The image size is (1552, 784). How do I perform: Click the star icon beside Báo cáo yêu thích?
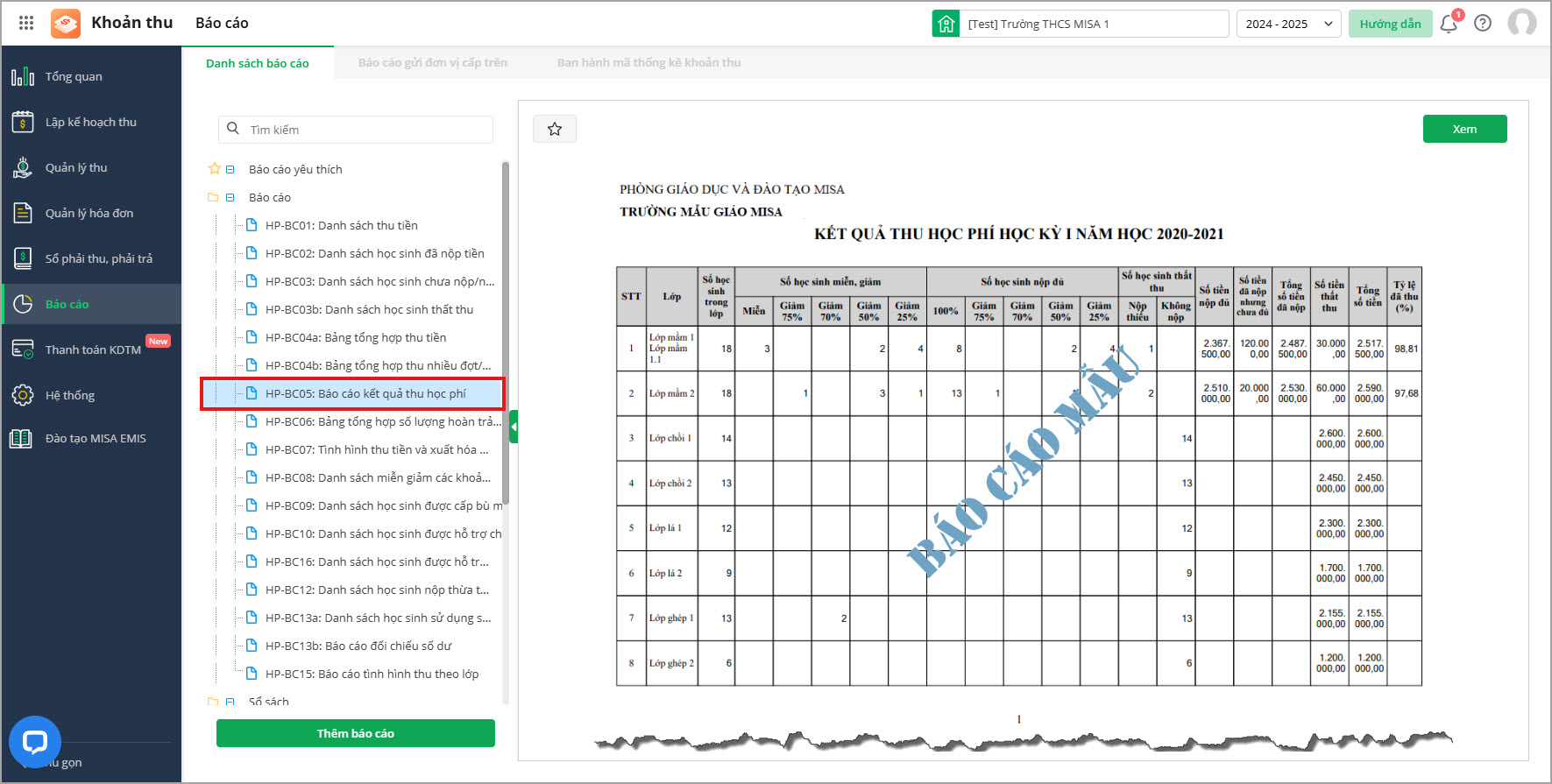coord(214,169)
